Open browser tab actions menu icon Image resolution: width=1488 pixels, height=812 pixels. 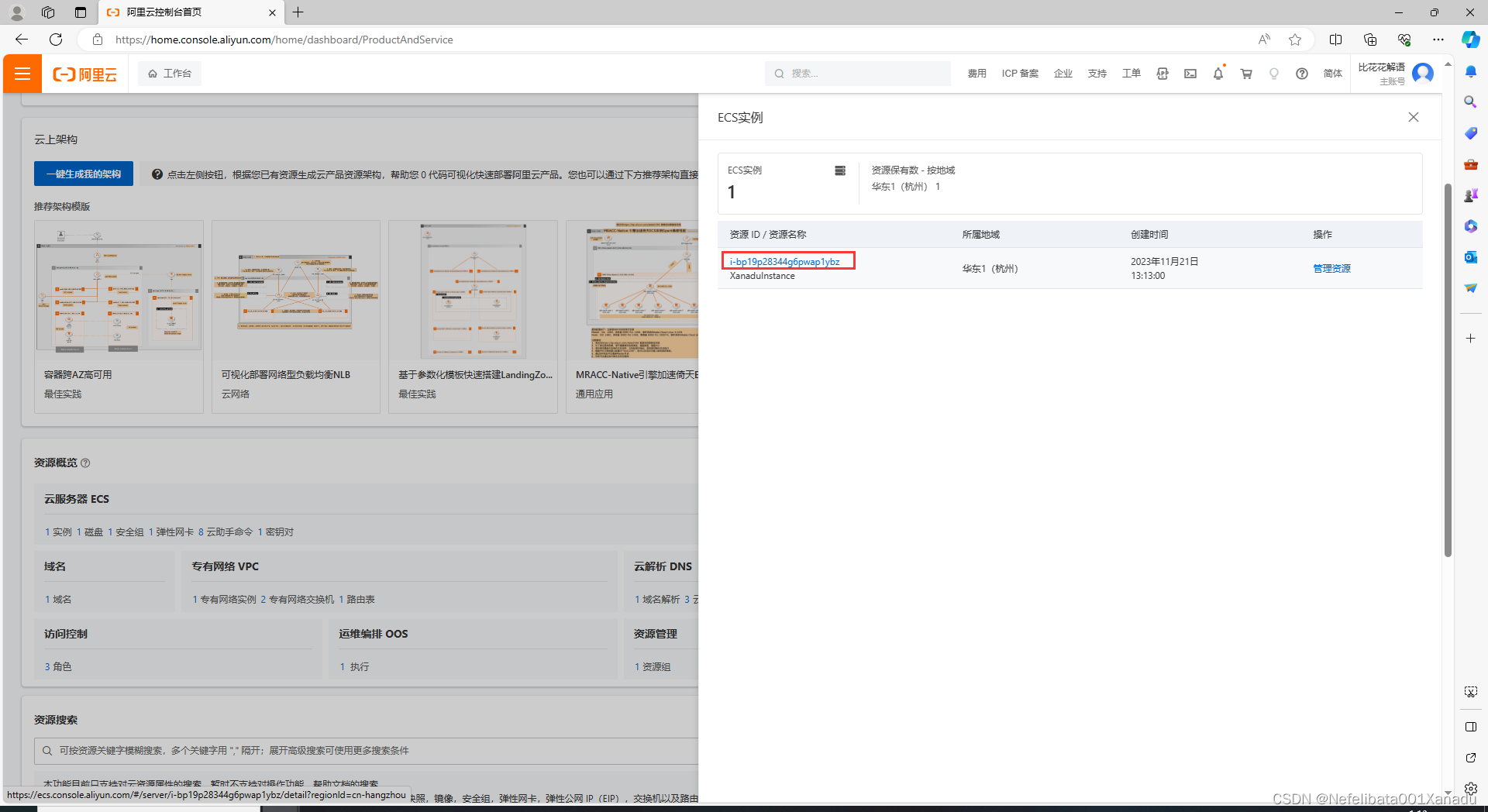(81, 12)
